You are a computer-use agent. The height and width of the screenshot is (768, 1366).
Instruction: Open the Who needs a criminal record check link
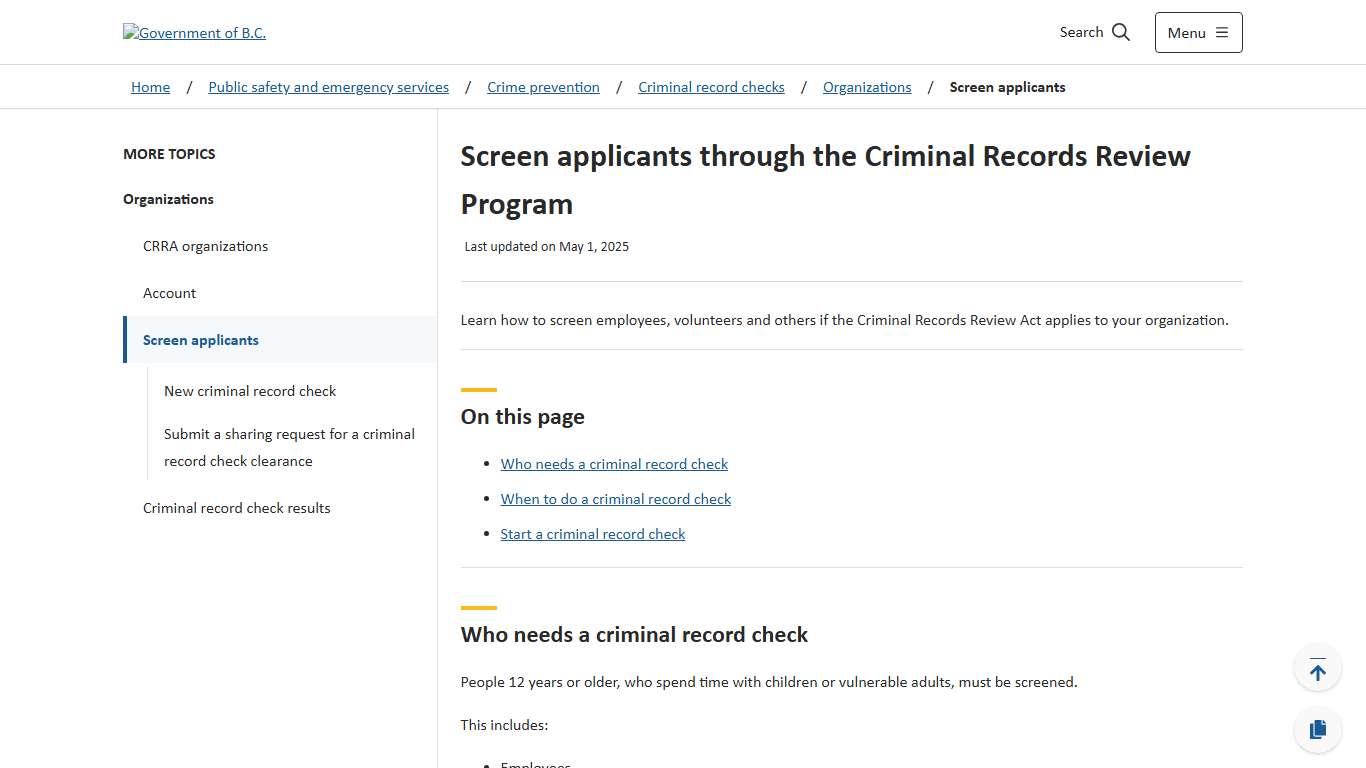pos(614,463)
